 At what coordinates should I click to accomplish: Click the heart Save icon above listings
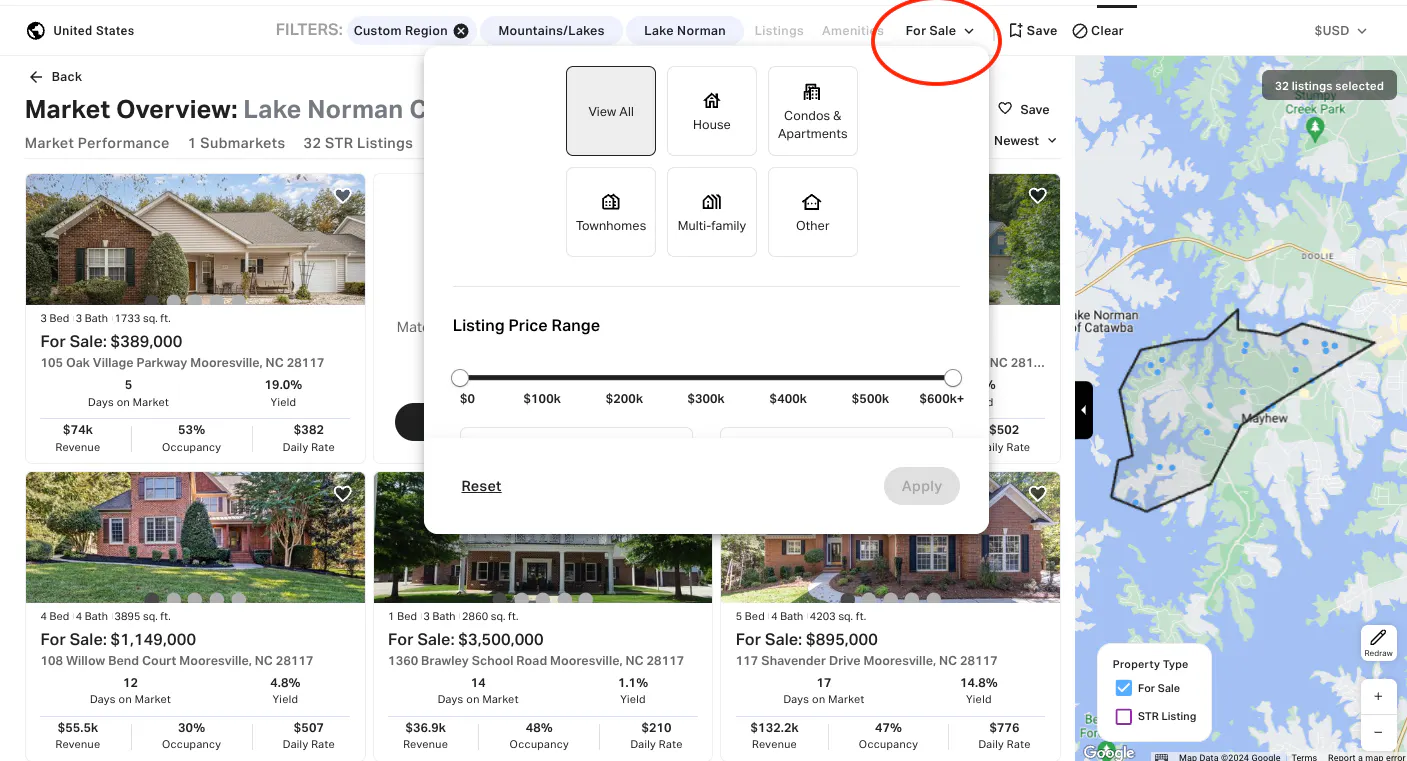click(1006, 109)
